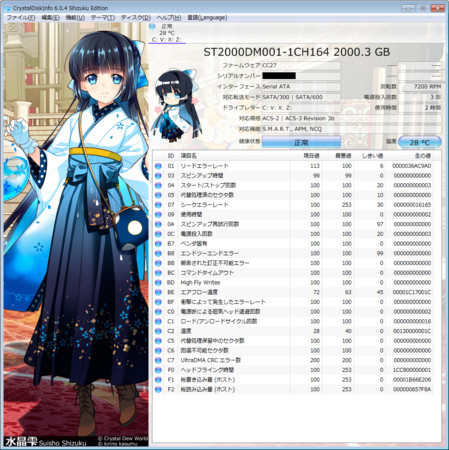This screenshot has height=450, width=449.
Task: Open the ディスク(D) menu
Action: 136,18
